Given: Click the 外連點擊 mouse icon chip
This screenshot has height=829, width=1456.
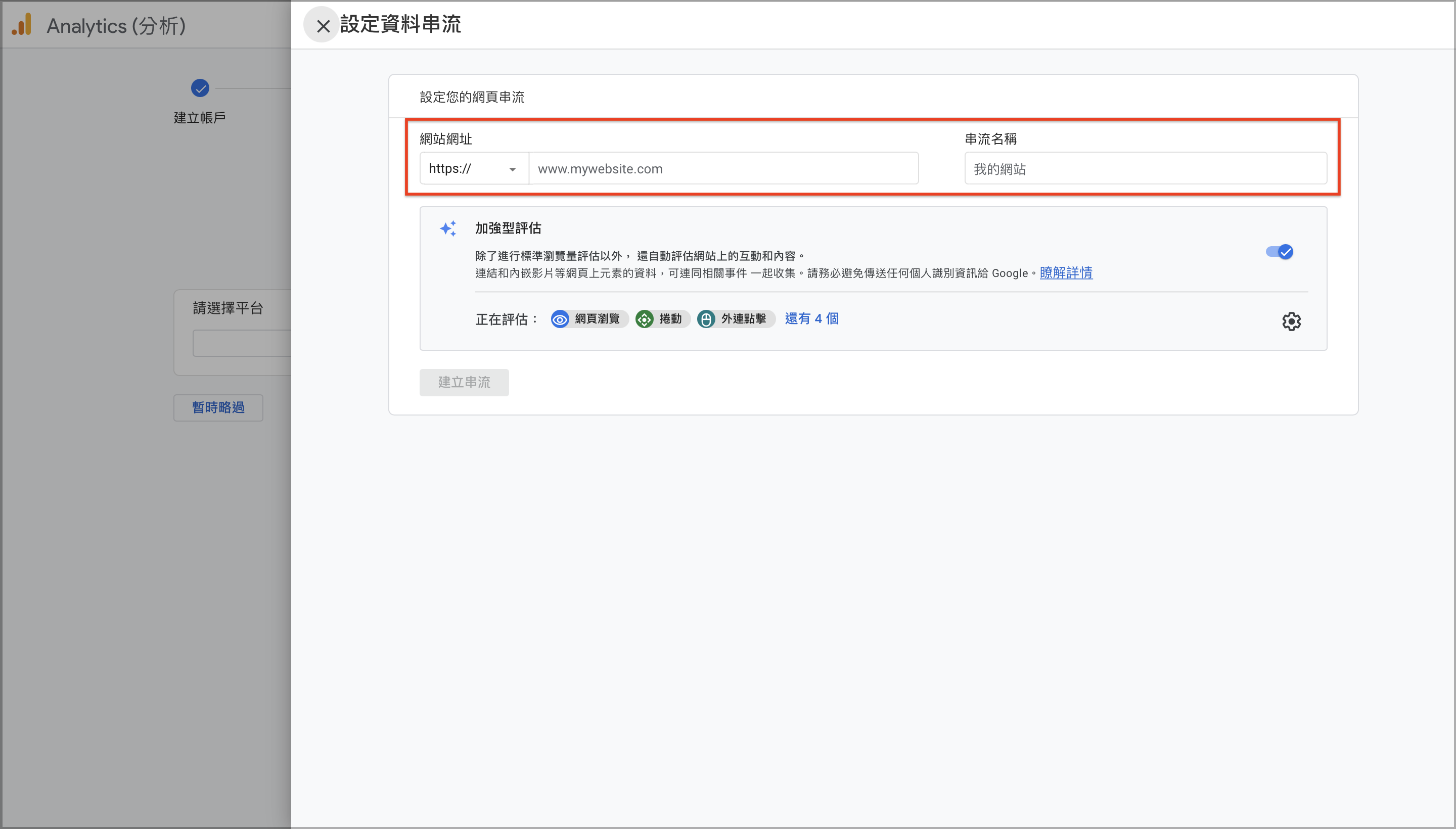Looking at the screenshot, I should [x=736, y=319].
